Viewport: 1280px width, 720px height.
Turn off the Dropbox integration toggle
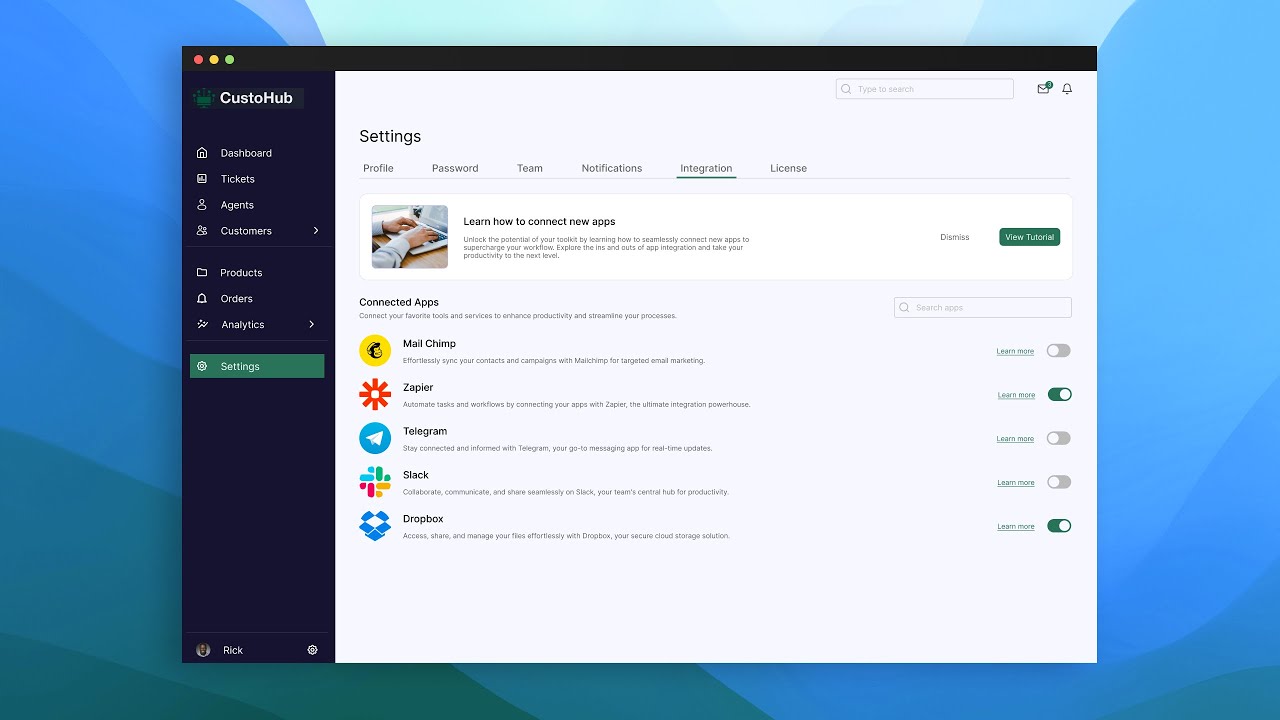pos(1059,526)
